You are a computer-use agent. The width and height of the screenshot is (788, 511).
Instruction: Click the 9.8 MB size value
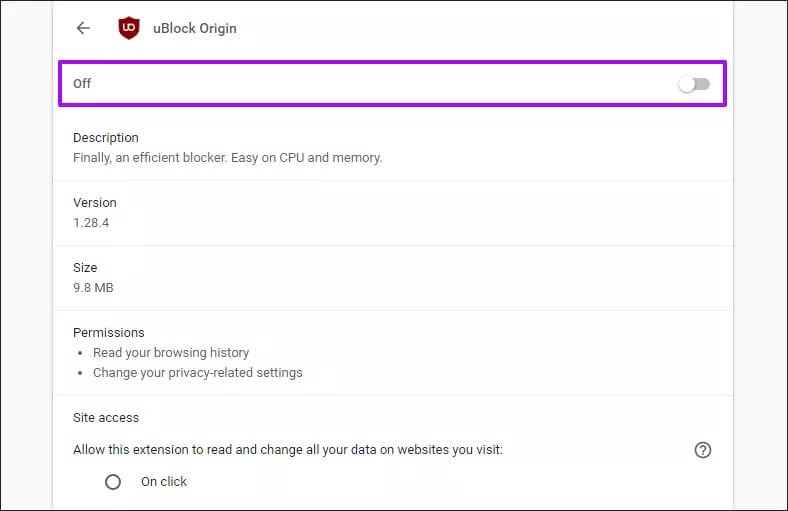coord(93,288)
